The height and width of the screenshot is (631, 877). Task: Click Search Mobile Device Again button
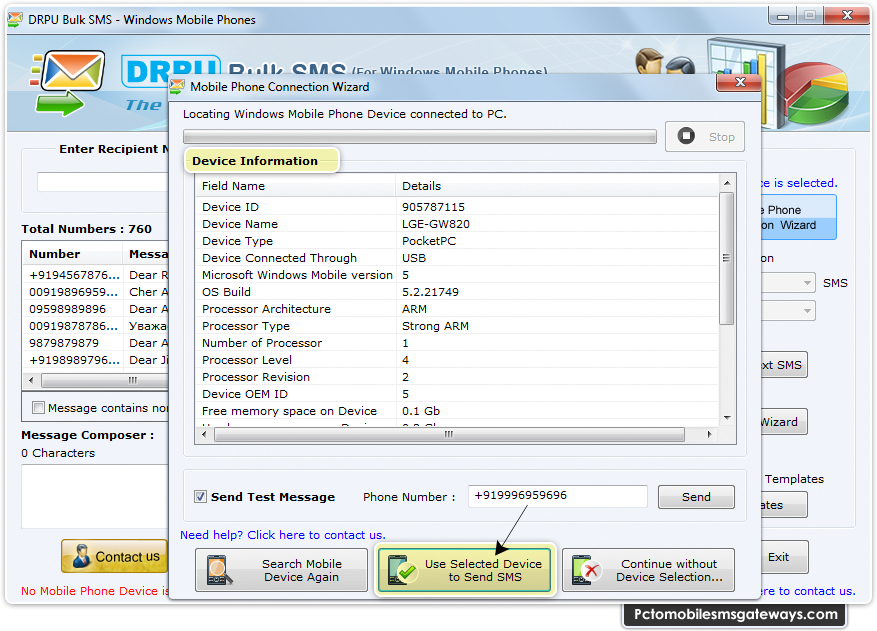[281, 570]
